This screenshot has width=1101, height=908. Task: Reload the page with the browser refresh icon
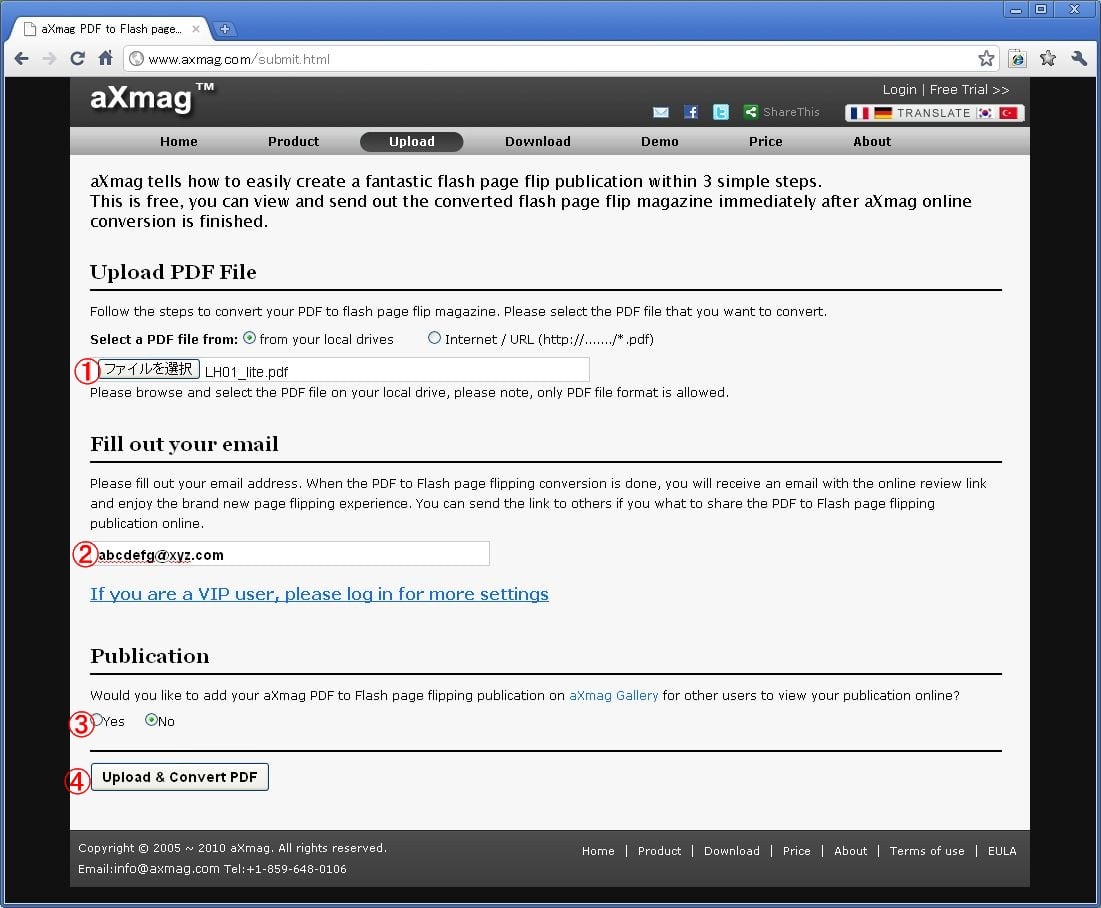point(77,59)
